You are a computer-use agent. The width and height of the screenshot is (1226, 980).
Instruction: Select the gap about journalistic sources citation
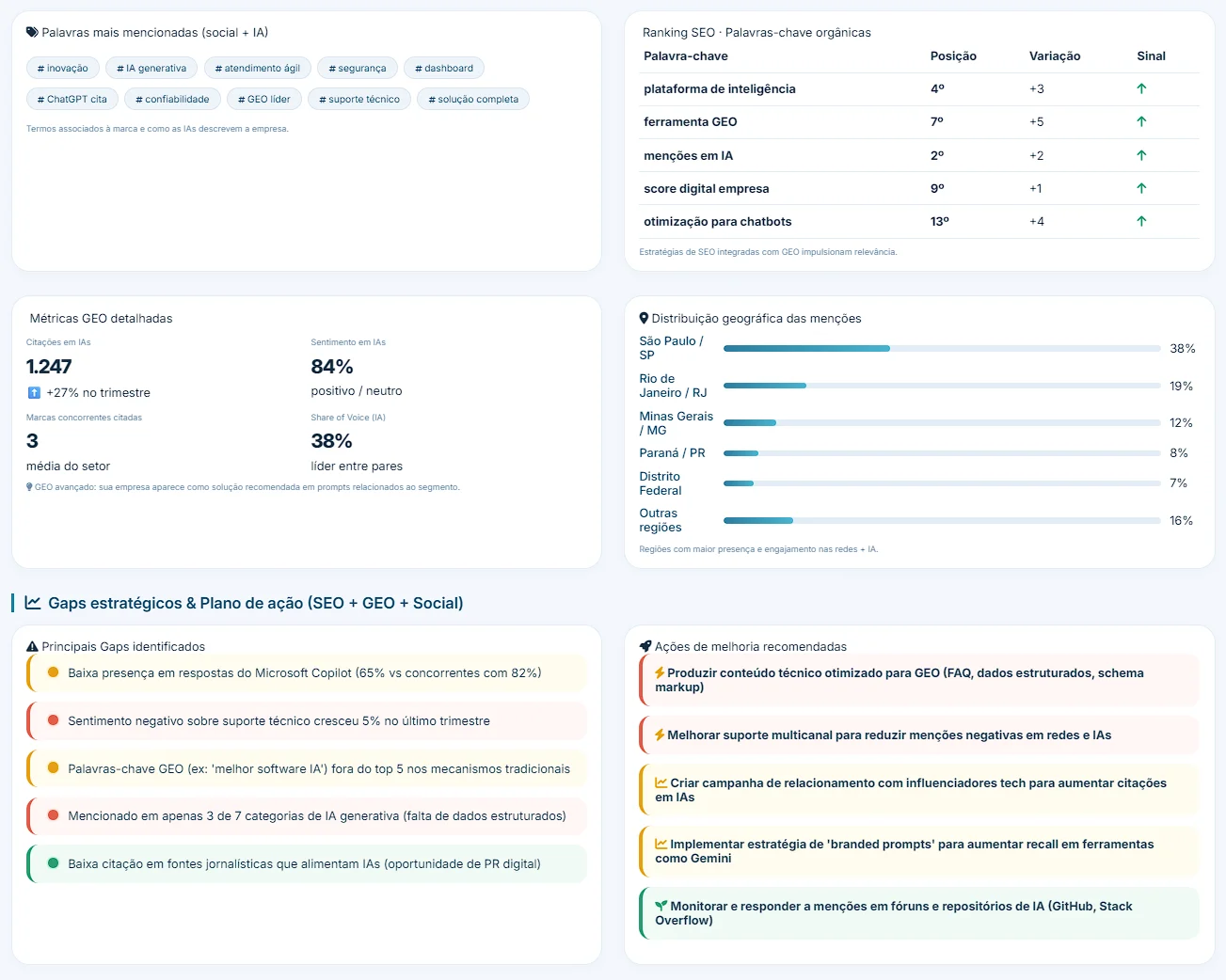[306, 864]
